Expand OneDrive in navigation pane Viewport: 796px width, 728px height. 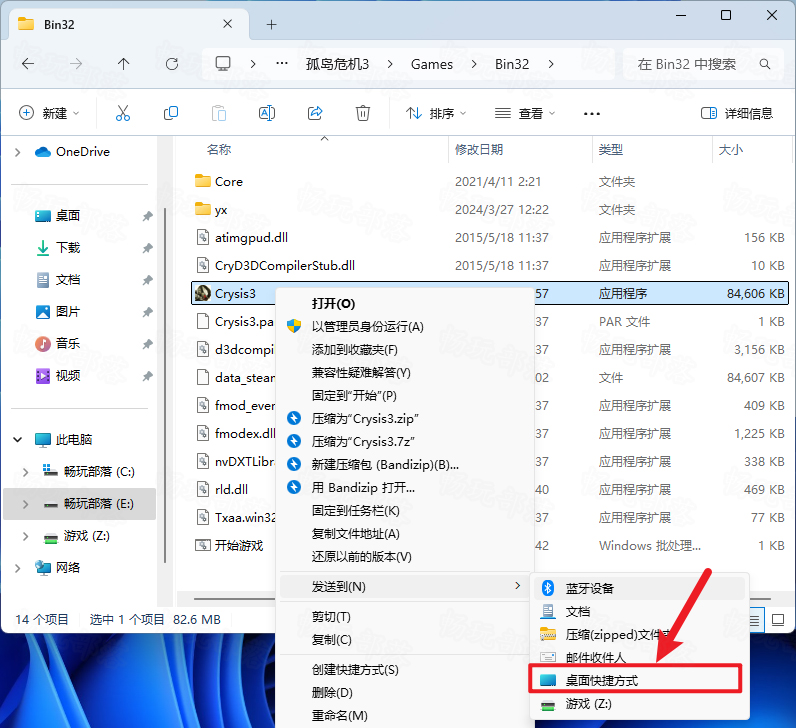[x=18, y=152]
